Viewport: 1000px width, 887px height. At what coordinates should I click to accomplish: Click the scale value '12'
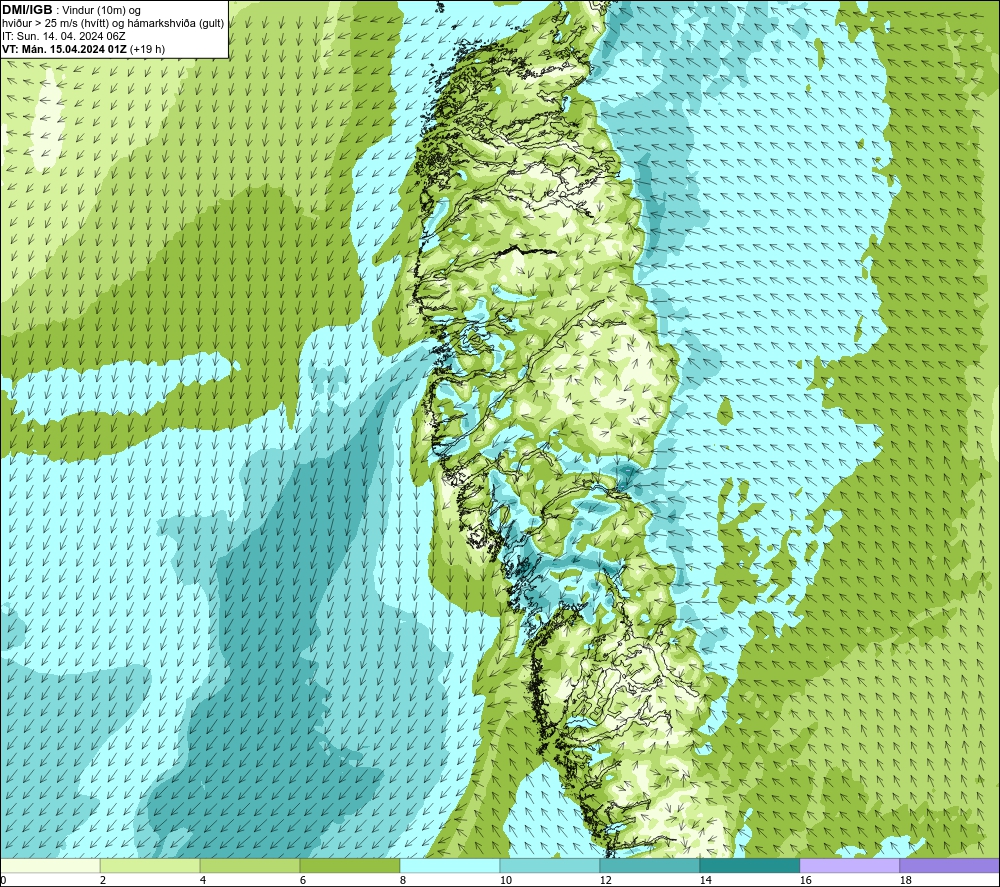[x=606, y=881]
